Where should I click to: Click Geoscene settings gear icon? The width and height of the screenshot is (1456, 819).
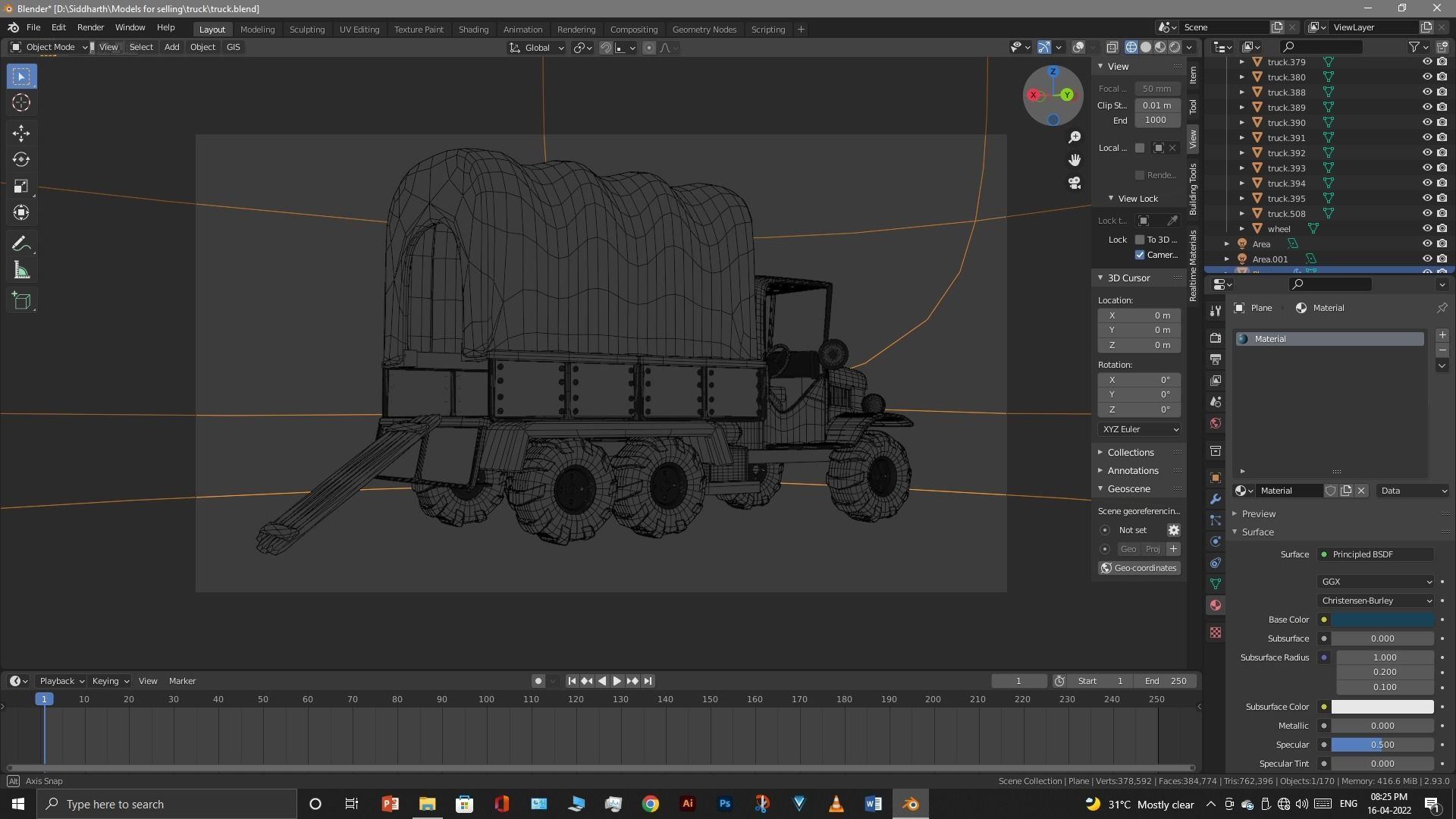pos(1173,530)
